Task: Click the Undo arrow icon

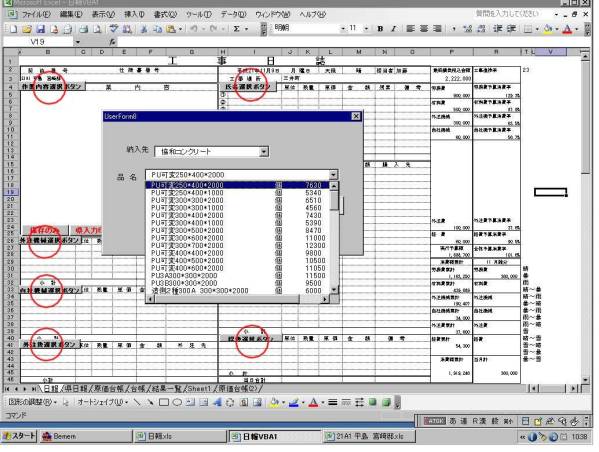Action: click(194, 29)
